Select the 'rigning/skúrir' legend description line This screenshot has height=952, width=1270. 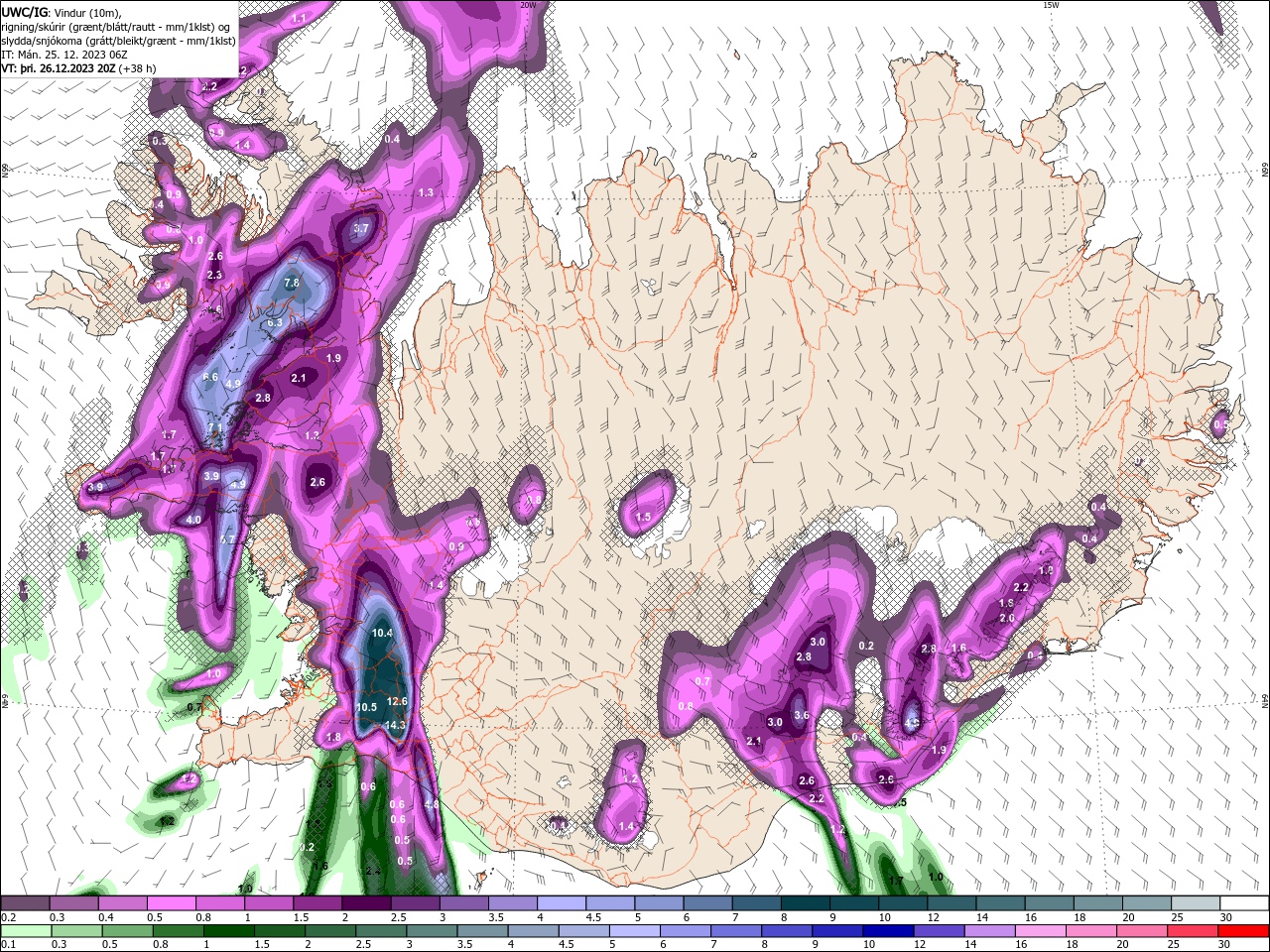coord(117,27)
